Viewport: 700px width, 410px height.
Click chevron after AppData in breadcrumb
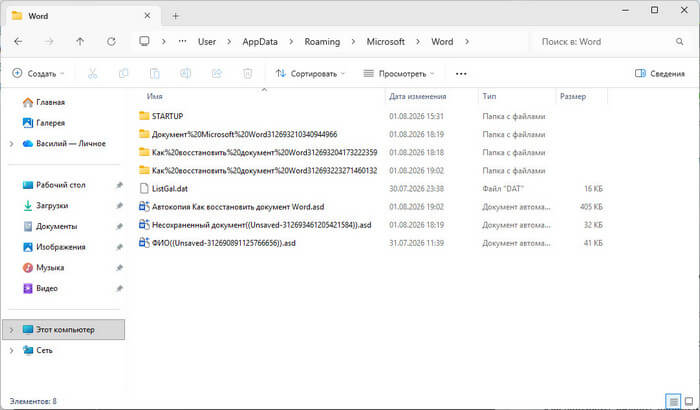291,42
